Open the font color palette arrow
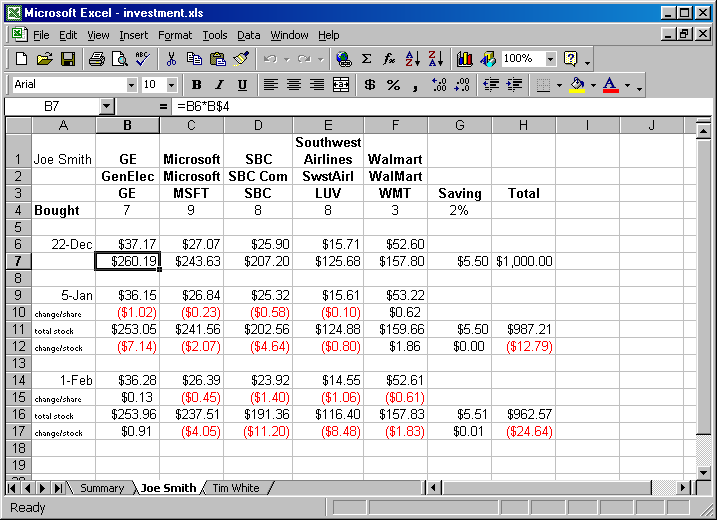717x520 pixels. [627, 85]
